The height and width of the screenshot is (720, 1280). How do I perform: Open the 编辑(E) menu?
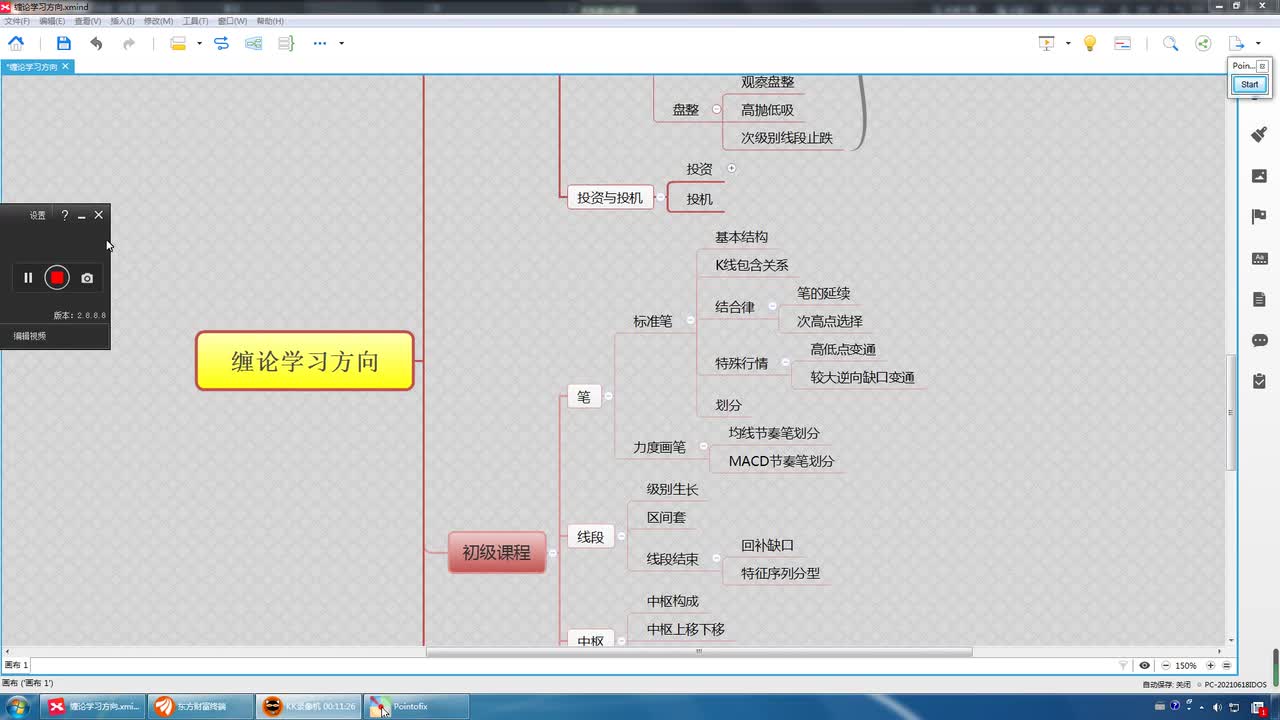pyautogui.click(x=52, y=21)
